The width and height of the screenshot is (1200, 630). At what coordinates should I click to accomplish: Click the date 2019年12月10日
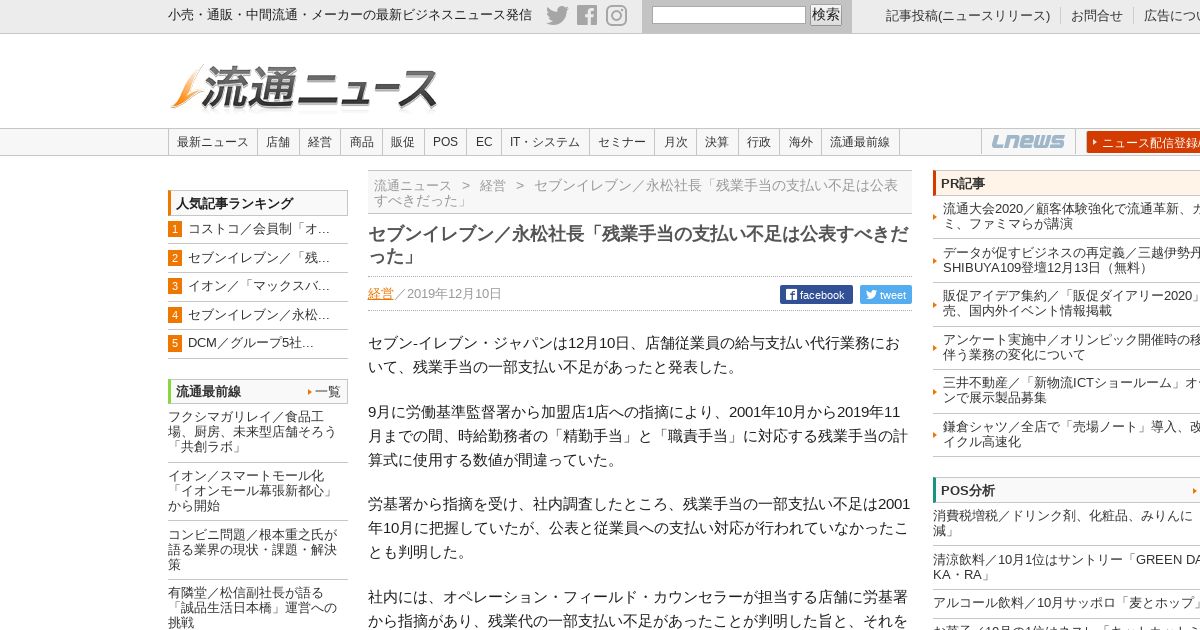454,294
